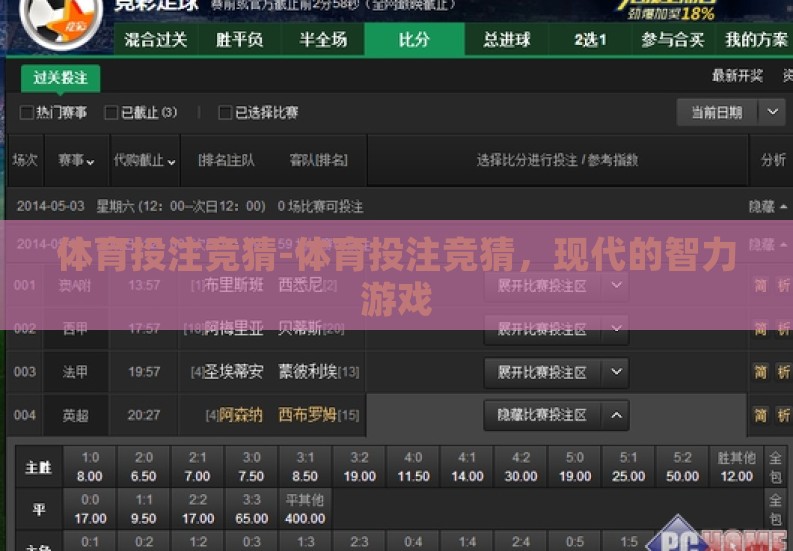Select score 3:1 odds 8.50
The width and height of the screenshot is (793, 551).
[x=305, y=467]
